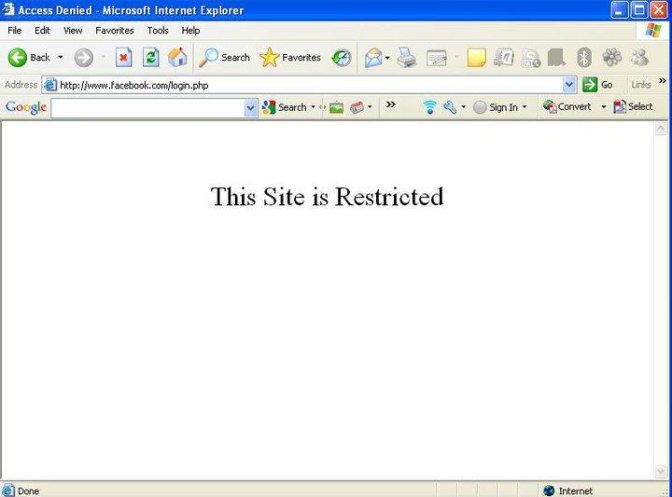Click the Google toolbar Convert button

click(x=567, y=107)
